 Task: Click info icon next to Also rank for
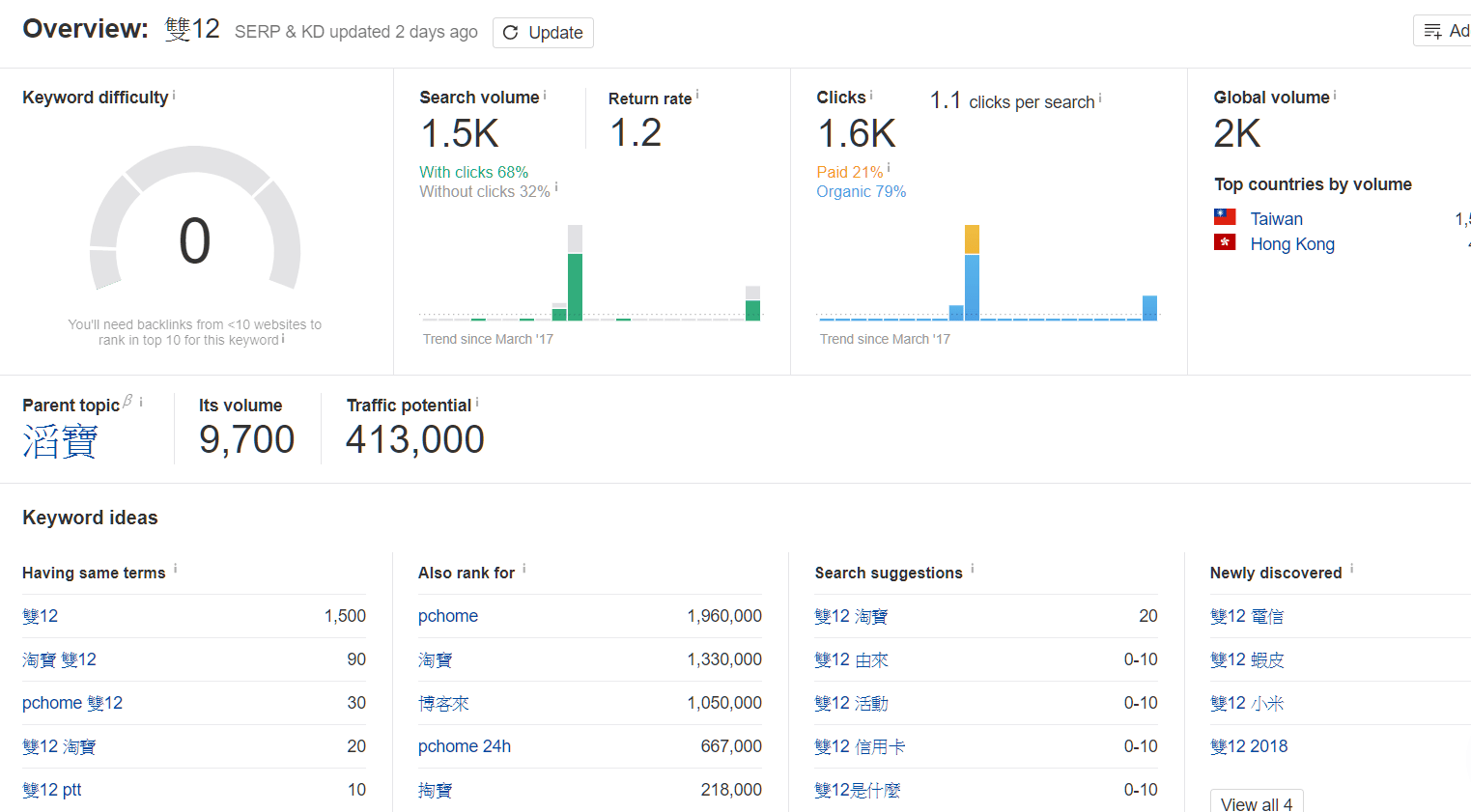pyautogui.click(x=524, y=569)
